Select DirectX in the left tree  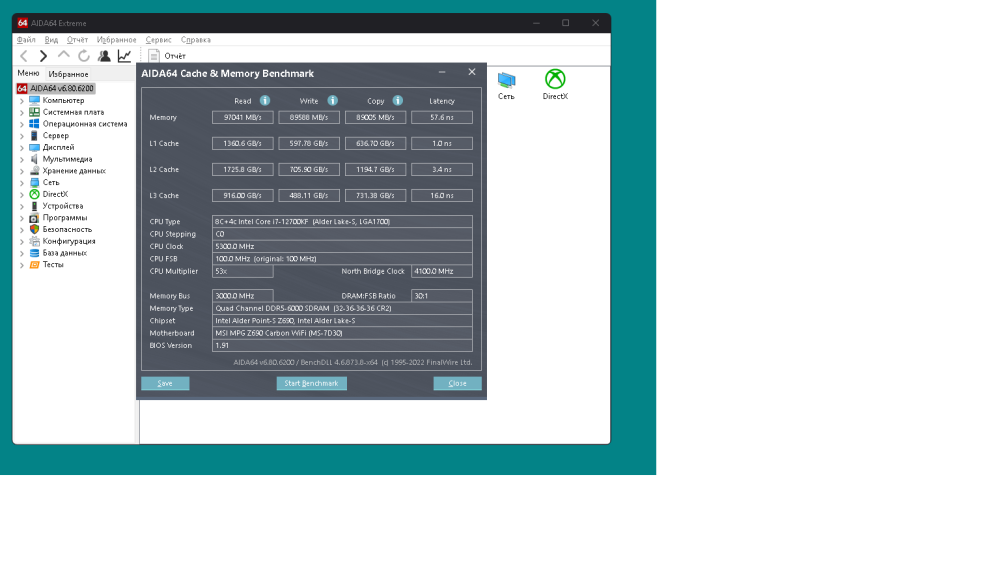[x=55, y=194]
